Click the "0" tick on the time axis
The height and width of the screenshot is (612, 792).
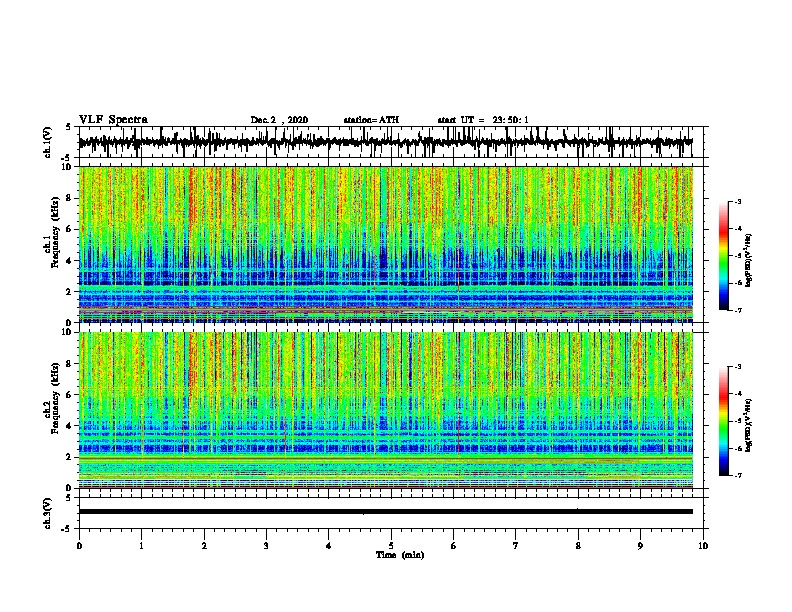79,545
